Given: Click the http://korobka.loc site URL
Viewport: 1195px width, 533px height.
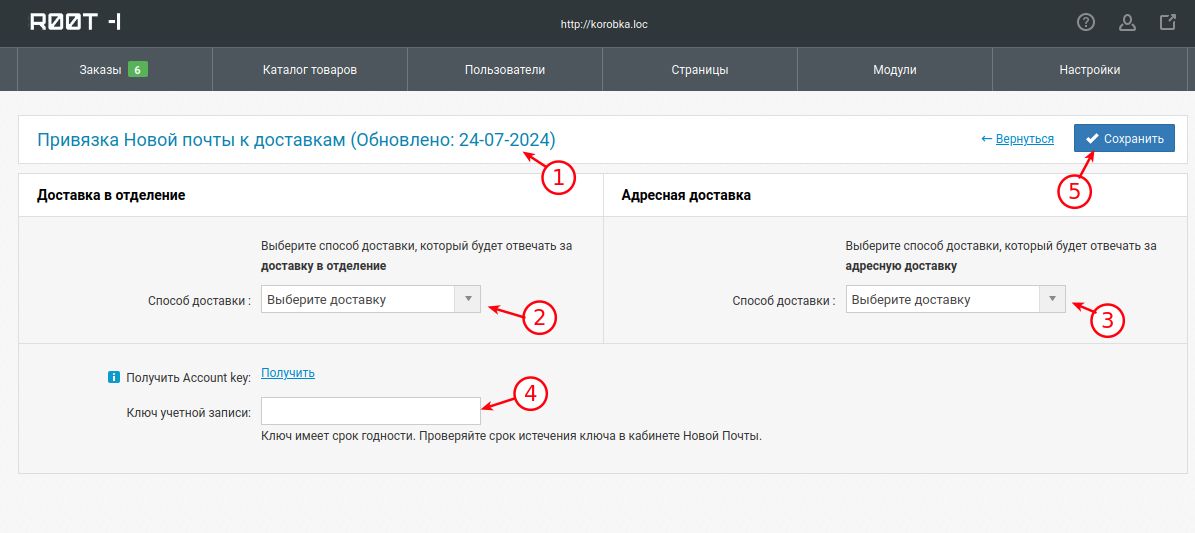Looking at the screenshot, I should click(604, 24).
